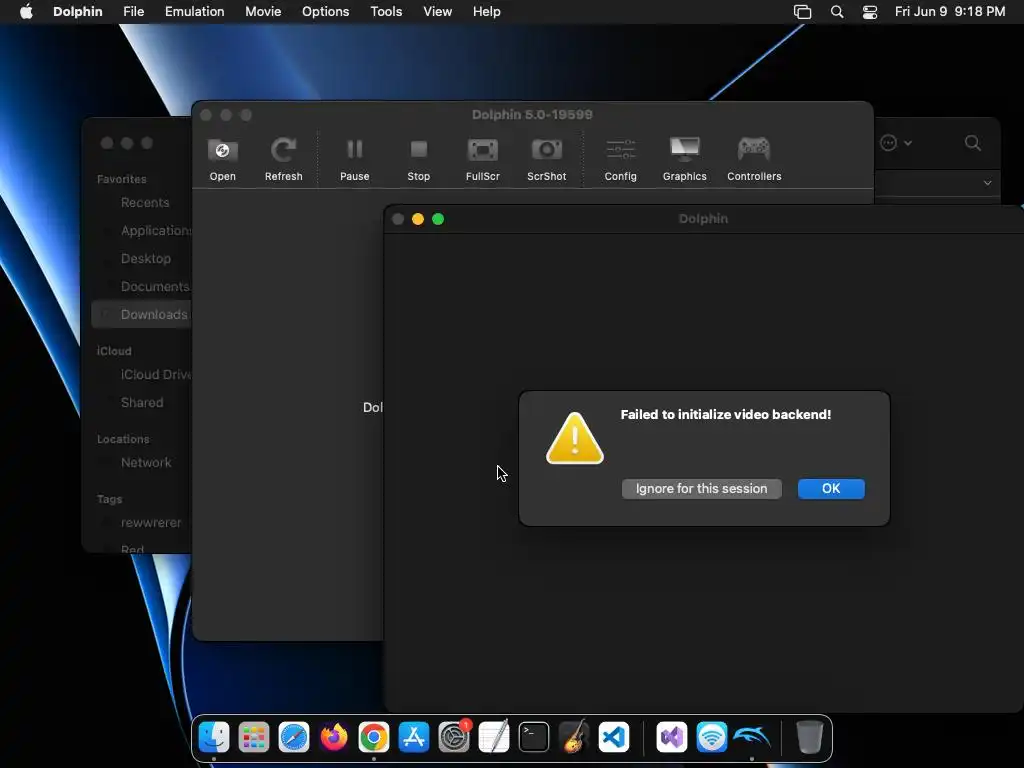
Task: Select Documents in Finder sidebar
Action: point(155,287)
